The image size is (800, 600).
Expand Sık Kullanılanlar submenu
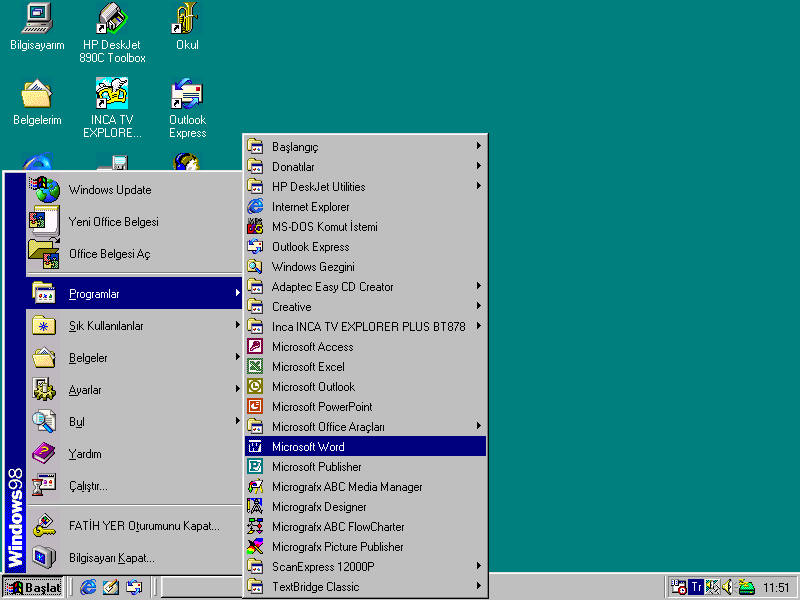[134, 326]
